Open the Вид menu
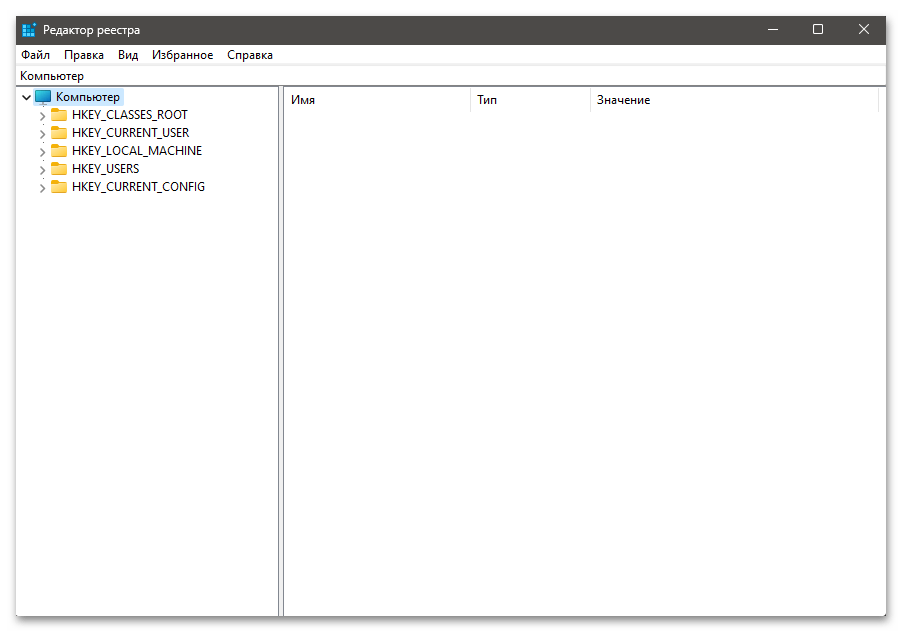This screenshot has height=632, width=902. pos(128,55)
